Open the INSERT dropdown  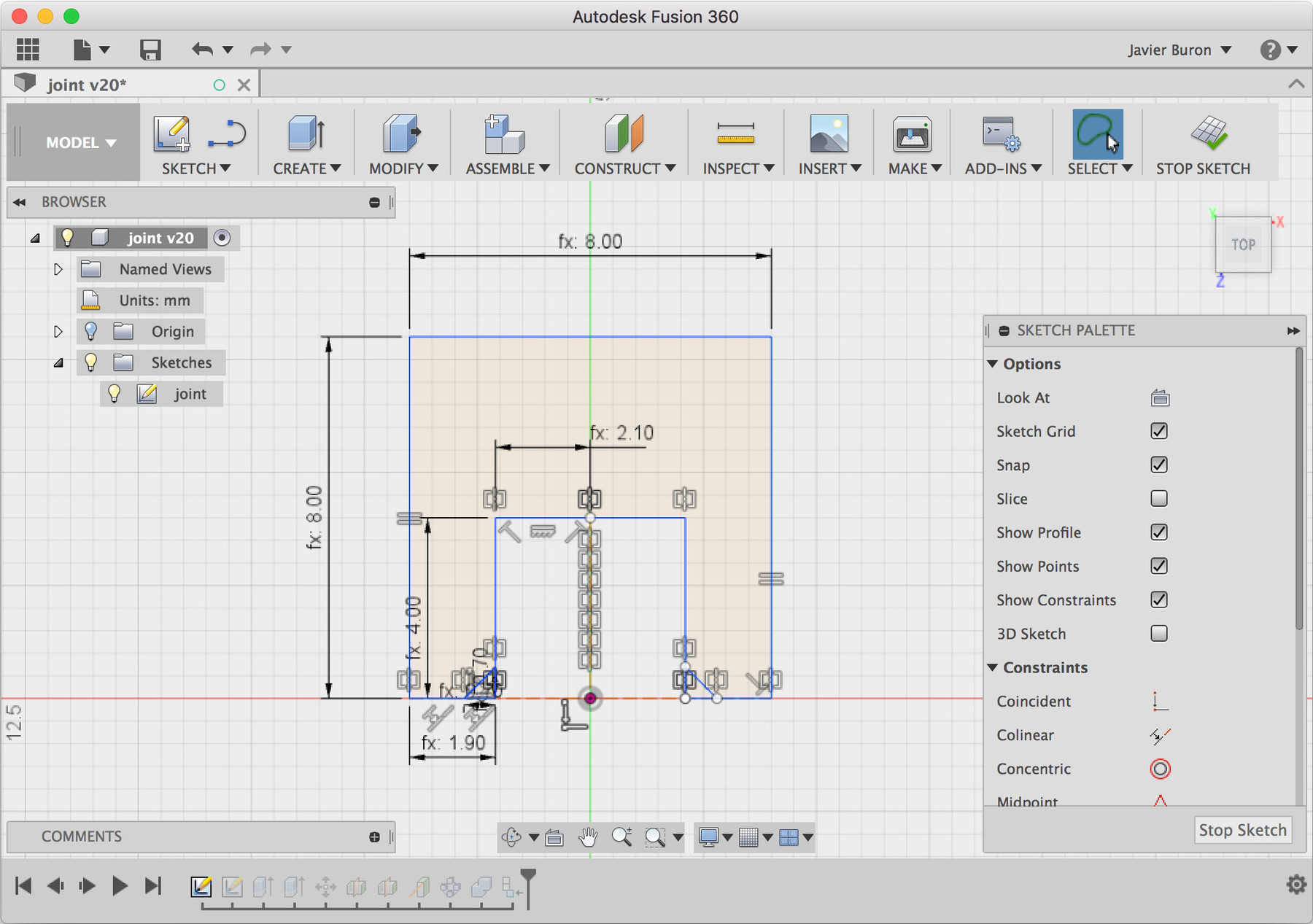pyautogui.click(x=829, y=168)
